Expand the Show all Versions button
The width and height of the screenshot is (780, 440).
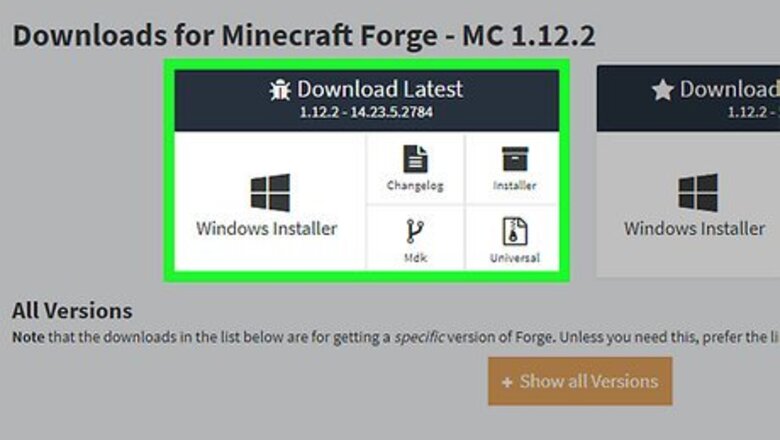tap(580, 381)
